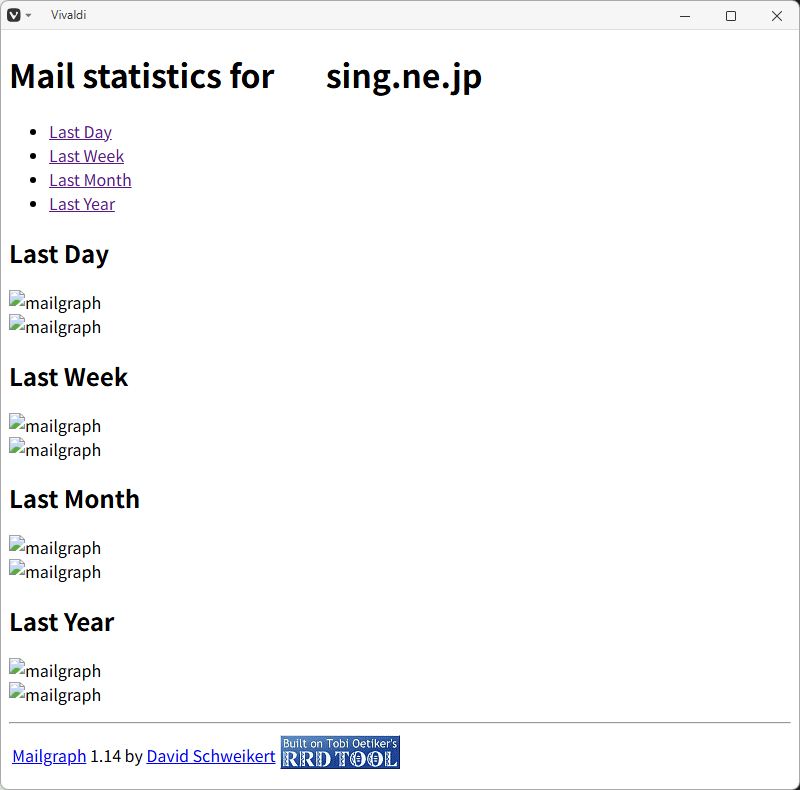Screen dimensions: 800x790
Task: Click the second broken mailgraph image under Last Day
Action: click(55, 326)
